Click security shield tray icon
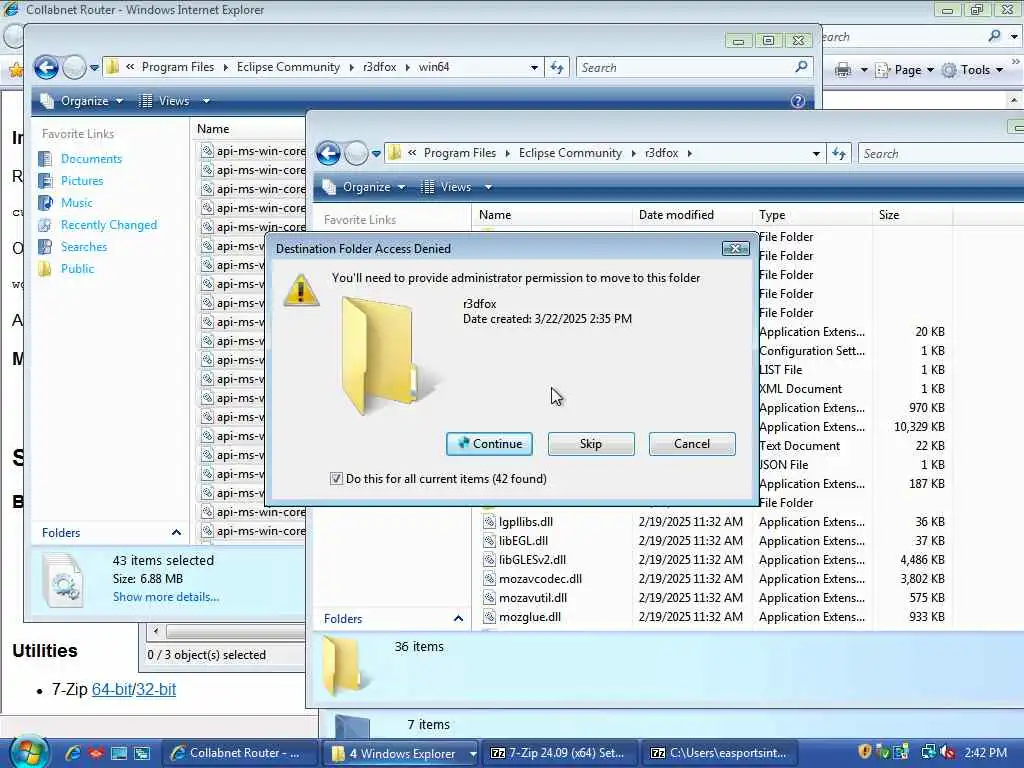This screenshot has height=768, width=1024. coord(865,752)
